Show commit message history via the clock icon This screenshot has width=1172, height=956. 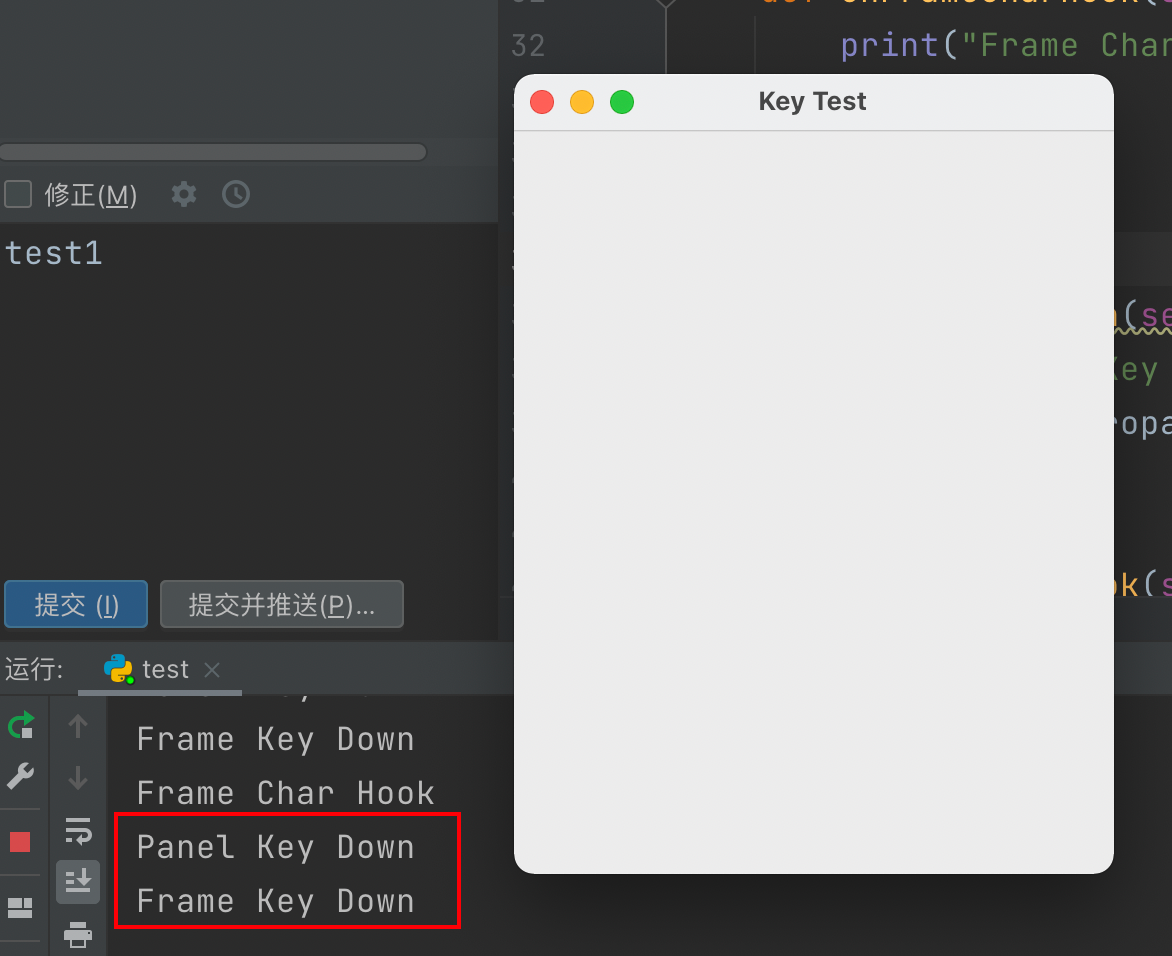pos(236,194)
